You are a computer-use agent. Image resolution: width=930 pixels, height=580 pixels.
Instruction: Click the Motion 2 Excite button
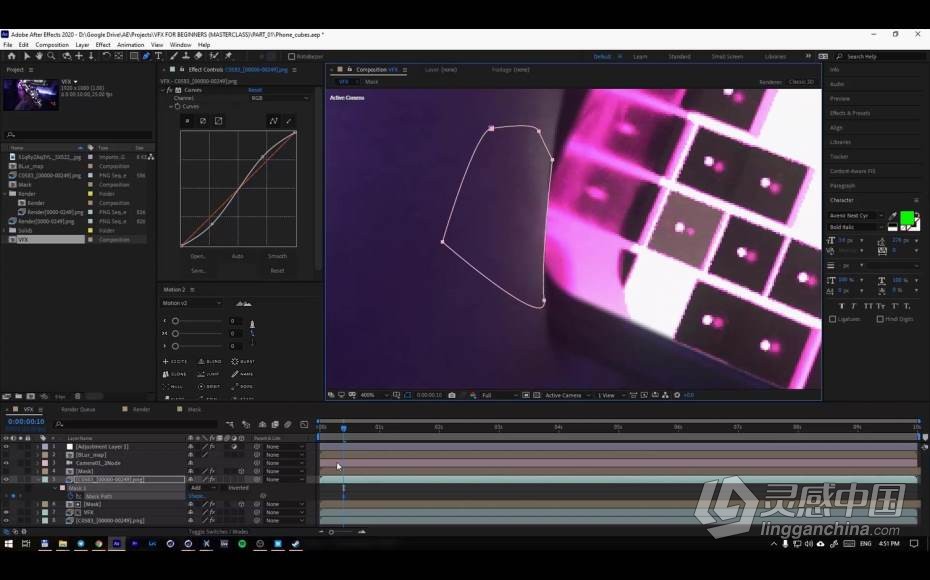pos(175,361)
